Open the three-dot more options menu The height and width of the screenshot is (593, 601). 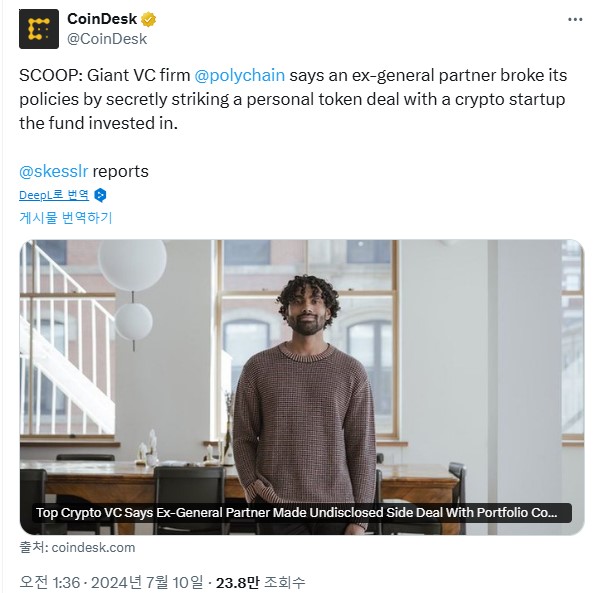(x=575, y=19)
